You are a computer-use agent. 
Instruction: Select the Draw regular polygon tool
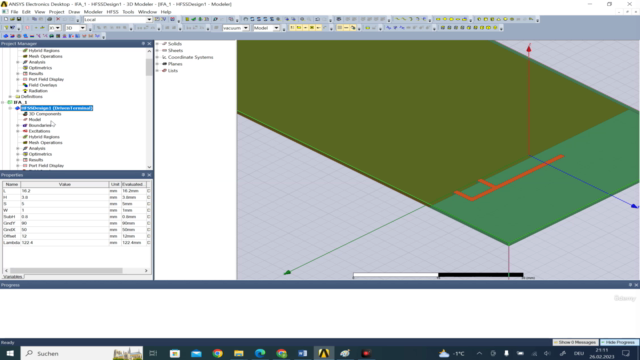451,19
